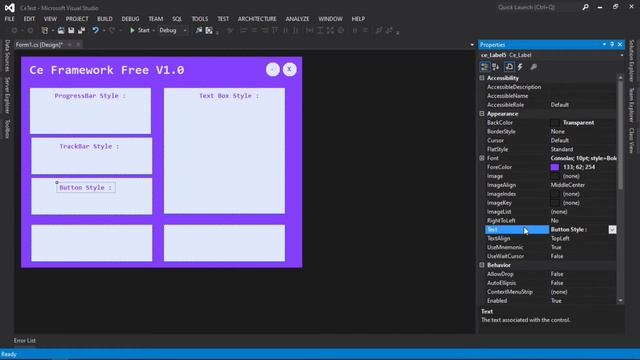Click the Find in Files toolbar icon

tap(199, 30)
